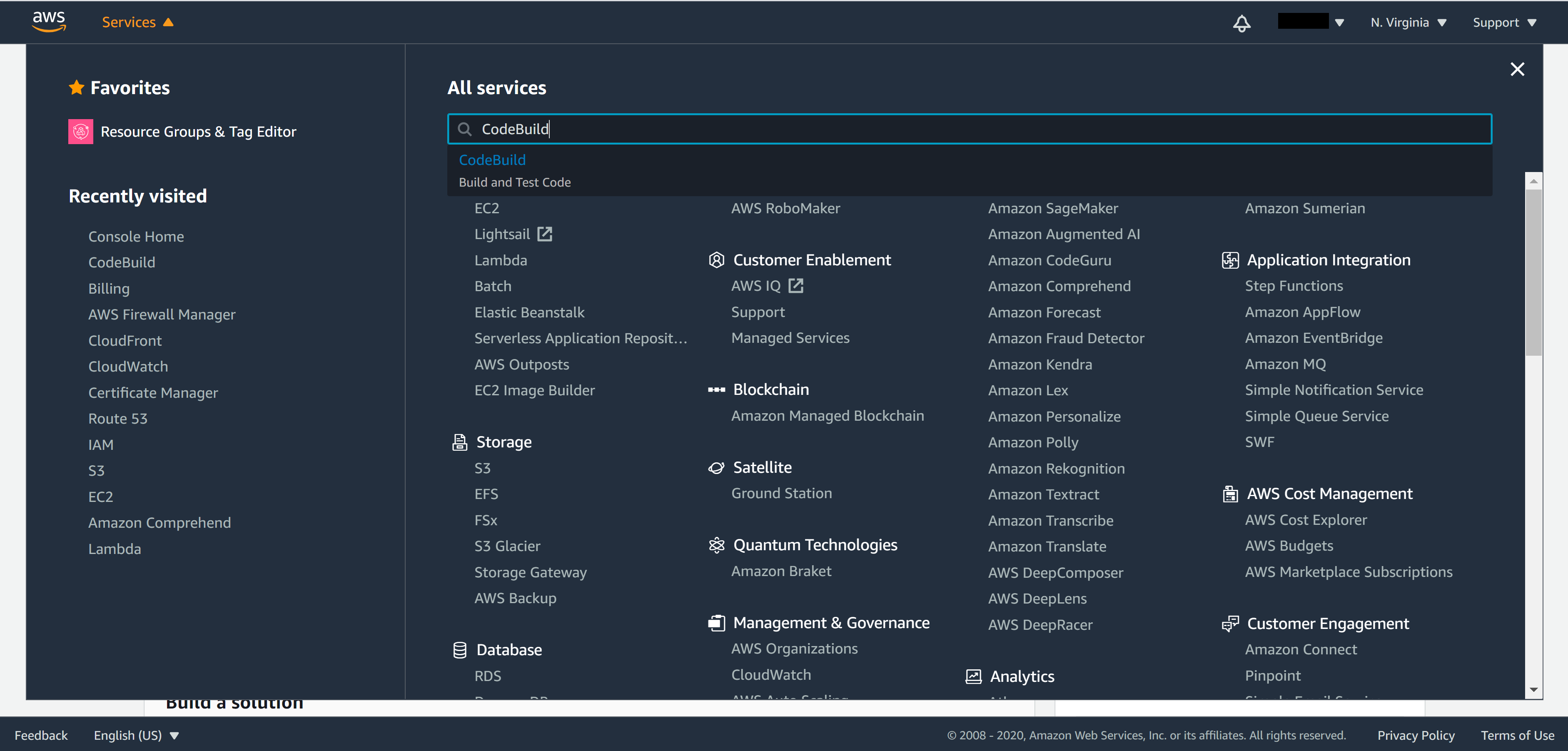Click the AWS IQ external link icon
Viewport: 1568px width, 751px height.
pos(796,285)
